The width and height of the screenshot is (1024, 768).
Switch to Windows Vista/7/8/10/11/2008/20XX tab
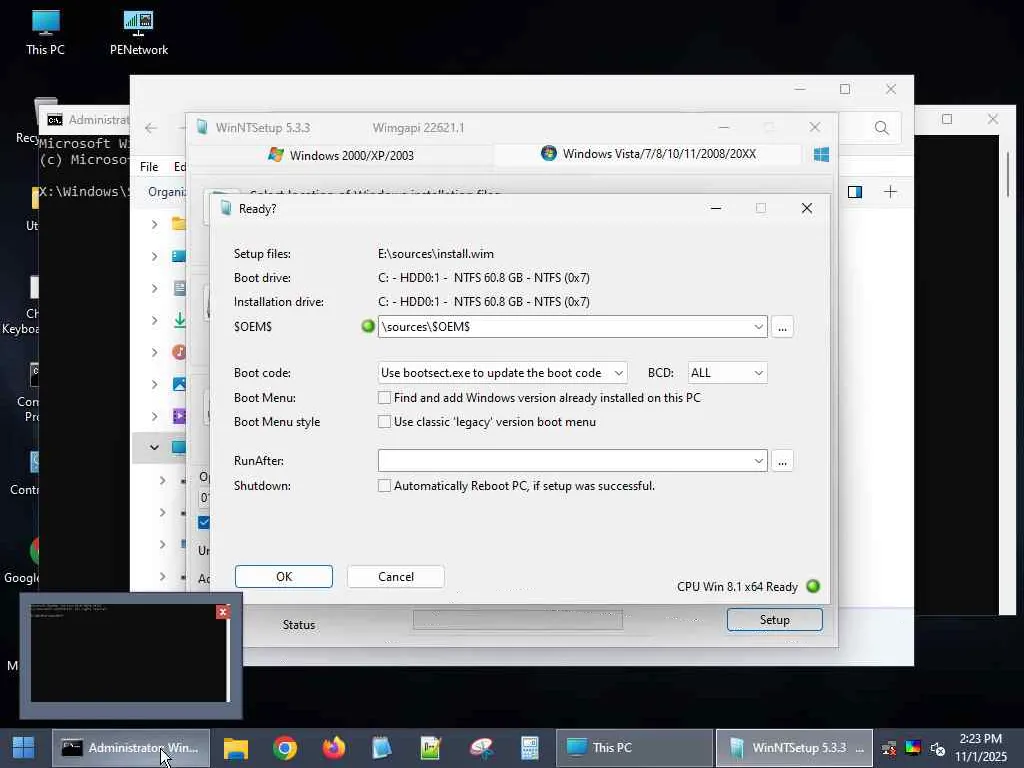pyautogui.click(x=648, y=154)
